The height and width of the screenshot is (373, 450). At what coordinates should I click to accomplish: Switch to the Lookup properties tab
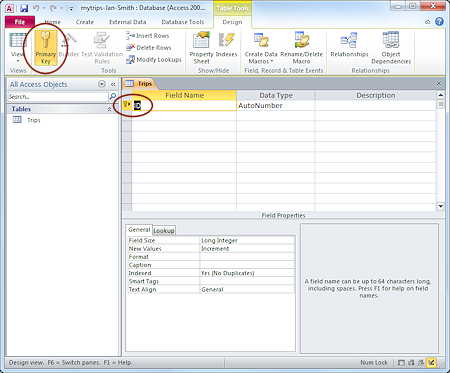(x=164, y=230)
